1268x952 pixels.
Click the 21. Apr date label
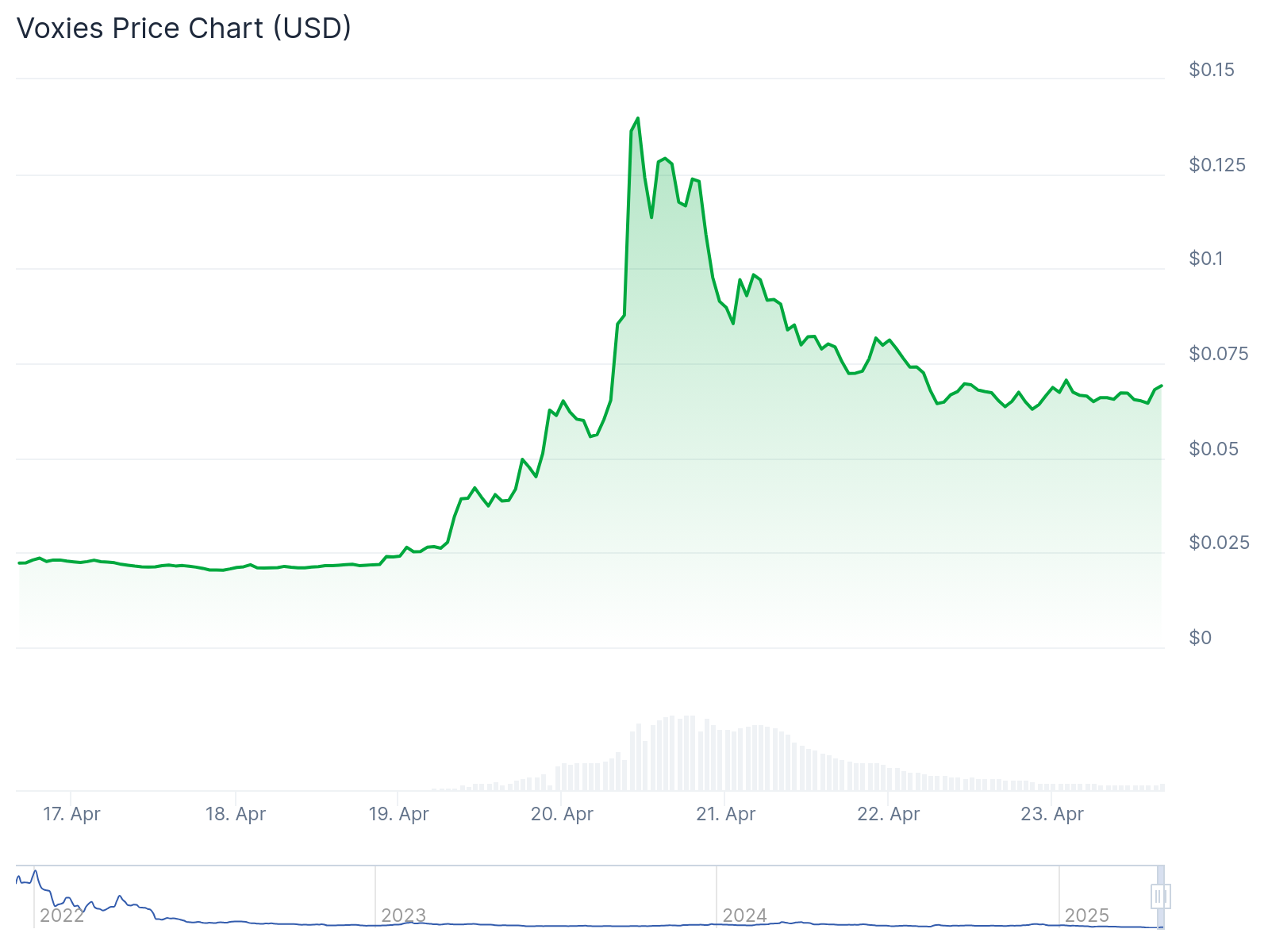[x=725, y=814]
